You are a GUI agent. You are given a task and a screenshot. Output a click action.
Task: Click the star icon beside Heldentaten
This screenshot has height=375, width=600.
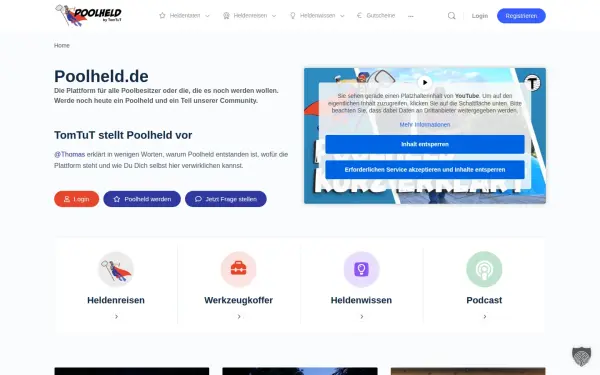[x=162, y=16]
